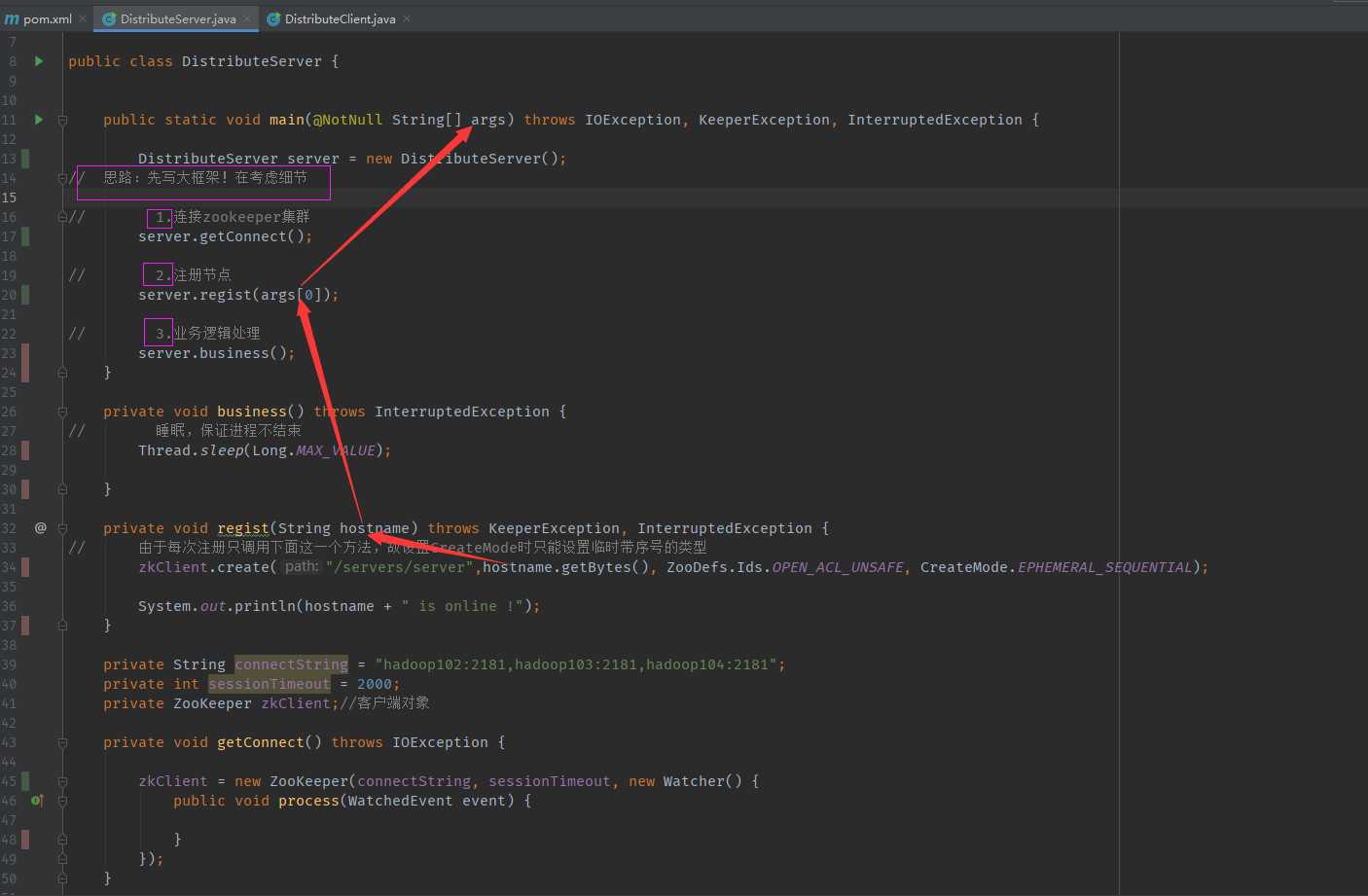Click the '连接zookeeper集群' comment
Viewport: 1368px width, 896px height.
tap(241, 216)
